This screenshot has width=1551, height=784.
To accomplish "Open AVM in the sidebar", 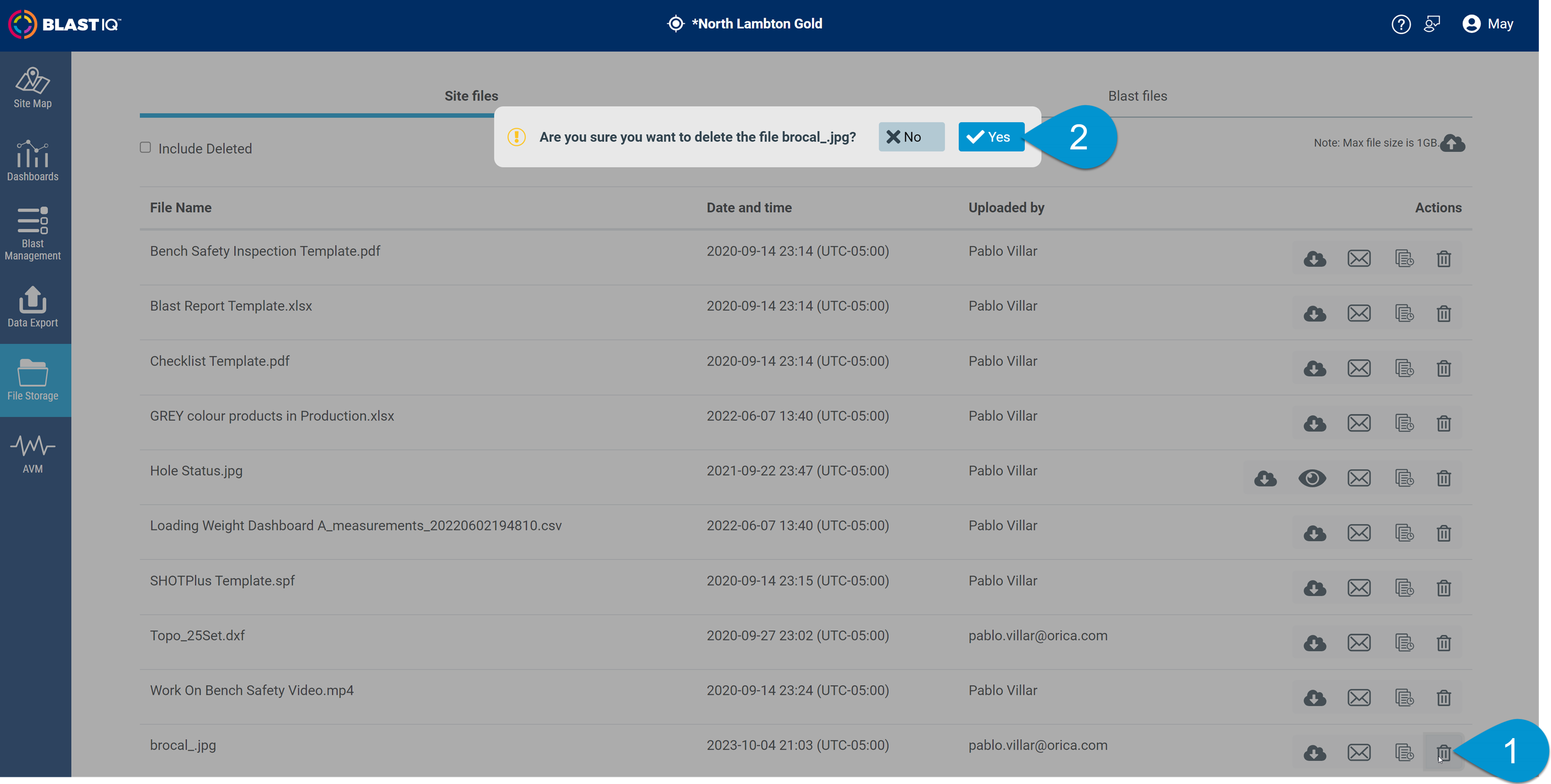I will coord(32,454).
